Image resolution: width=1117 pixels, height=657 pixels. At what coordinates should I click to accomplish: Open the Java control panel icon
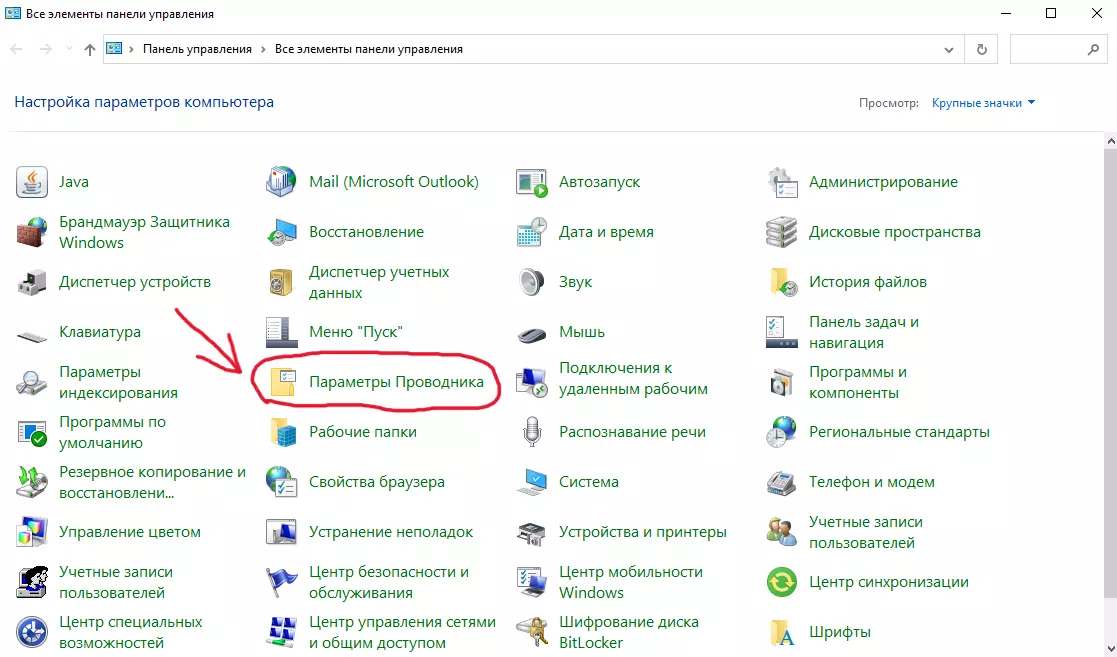31,182
